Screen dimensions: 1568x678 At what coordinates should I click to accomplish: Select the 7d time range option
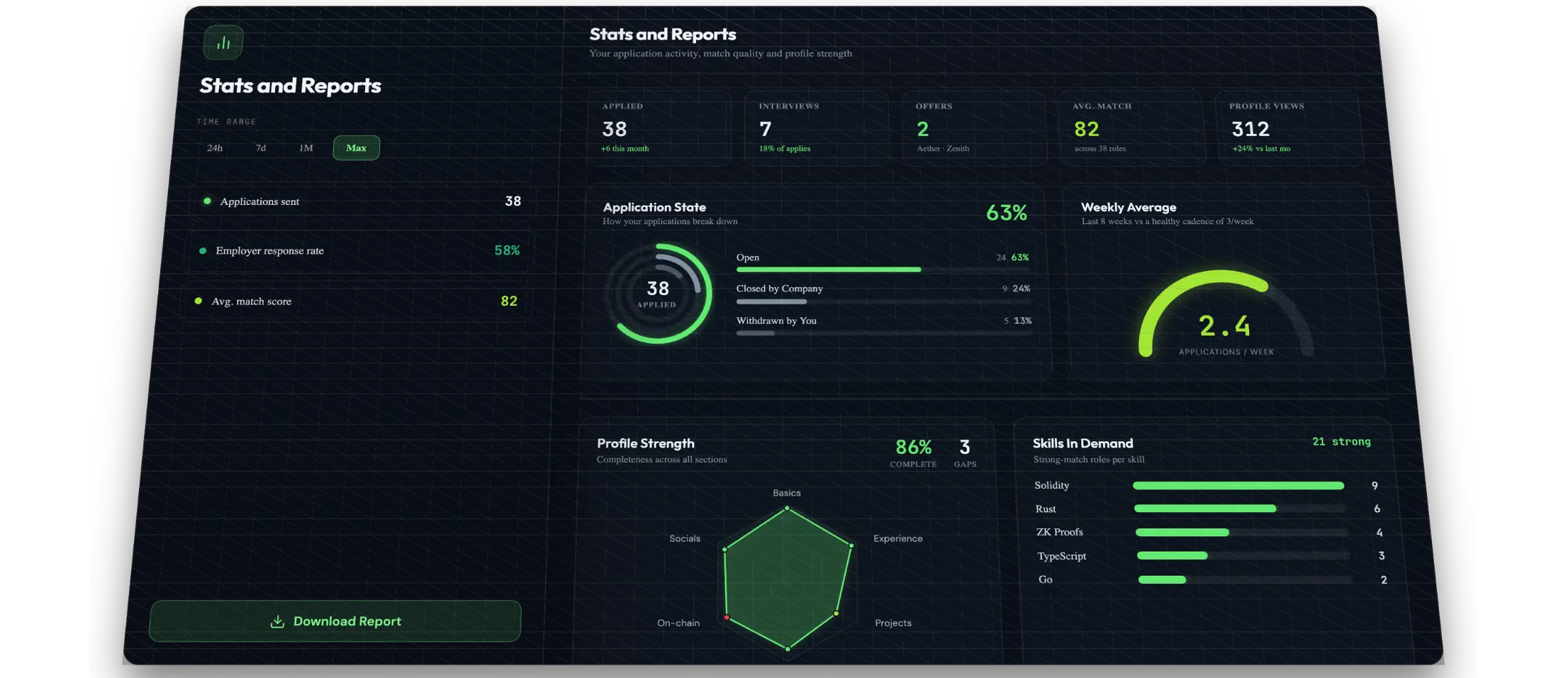pyautogui.click(x=261, y=148)
